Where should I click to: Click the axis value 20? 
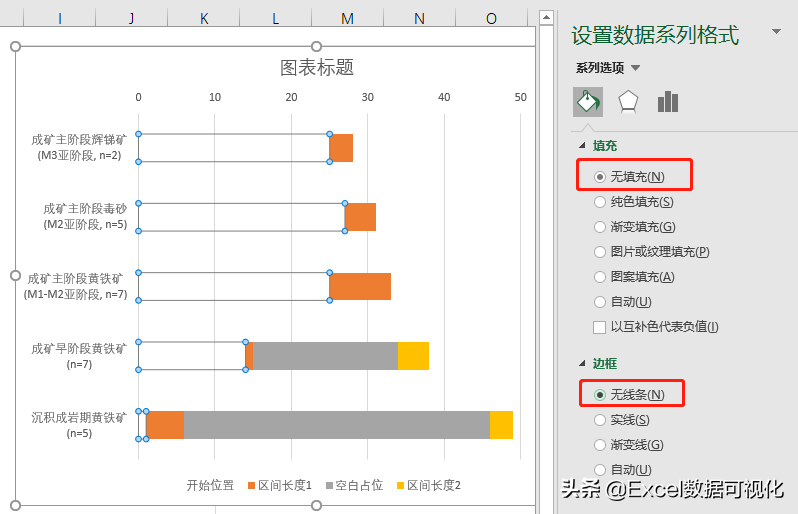291,97
